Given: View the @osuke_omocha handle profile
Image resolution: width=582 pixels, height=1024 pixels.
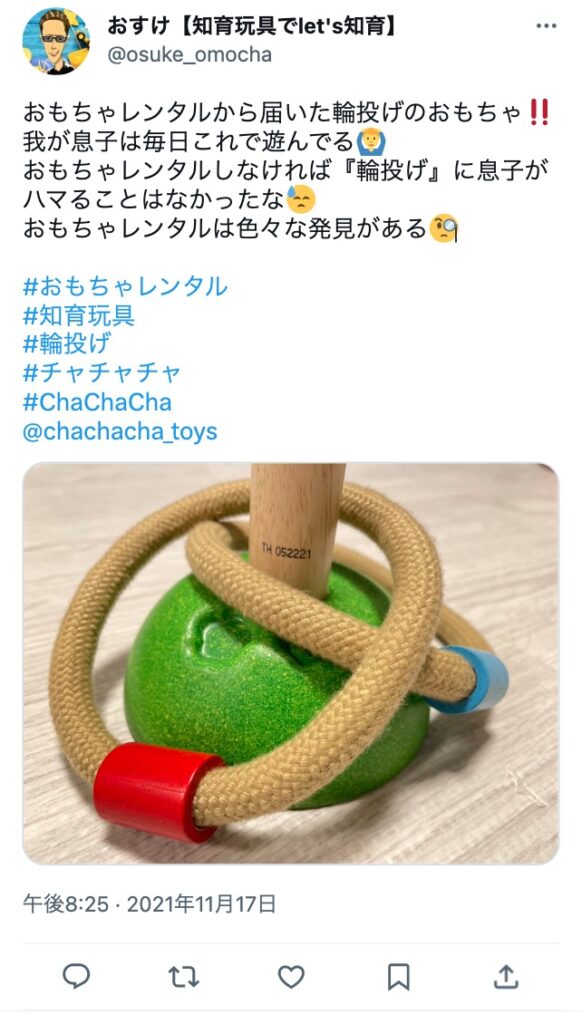Looking at the screenshot, I should (x=189, y=54).
